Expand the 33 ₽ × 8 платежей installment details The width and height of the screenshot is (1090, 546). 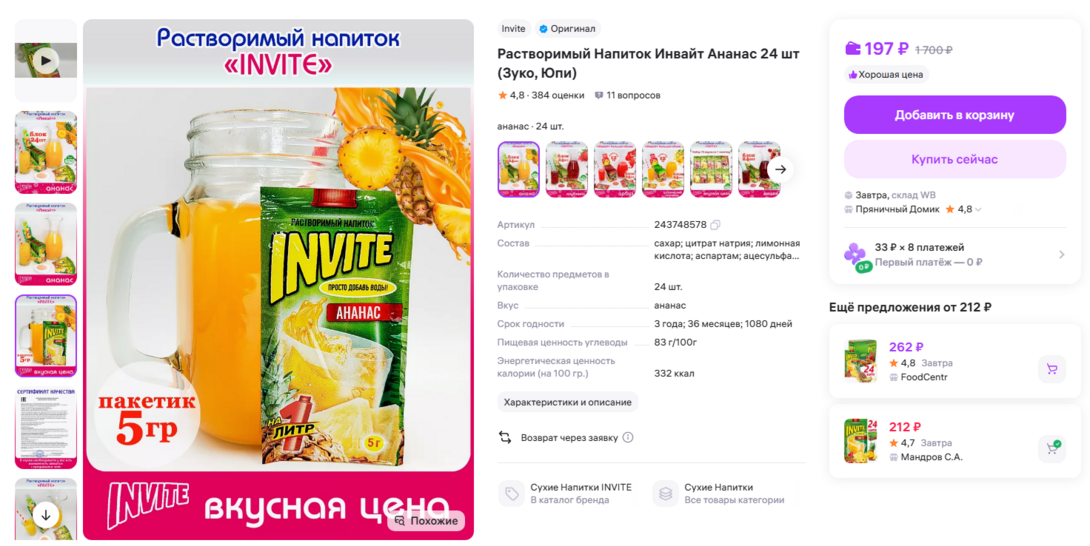point(954,255)
